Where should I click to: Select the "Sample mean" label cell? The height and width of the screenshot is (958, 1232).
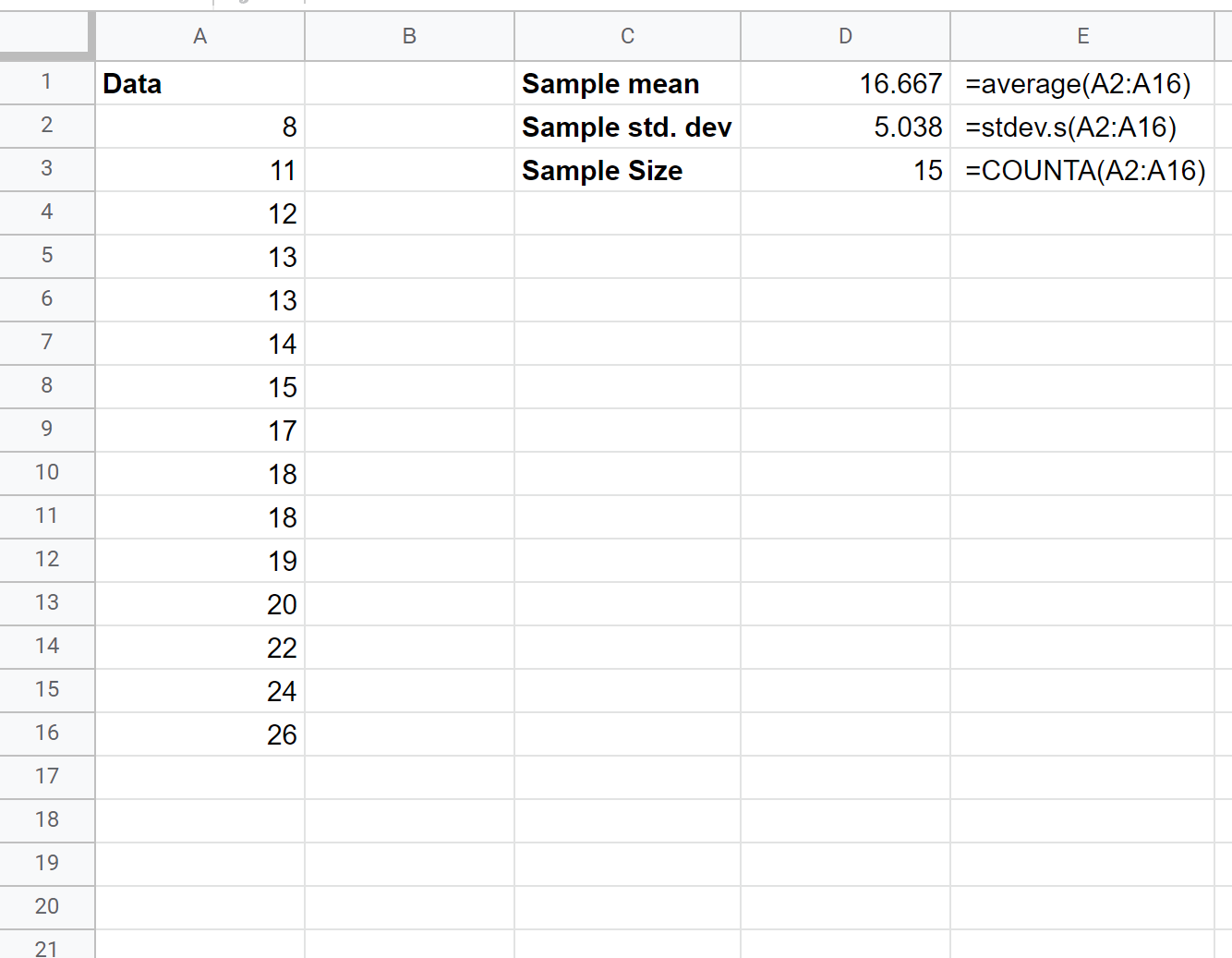(x=627, y=84)
